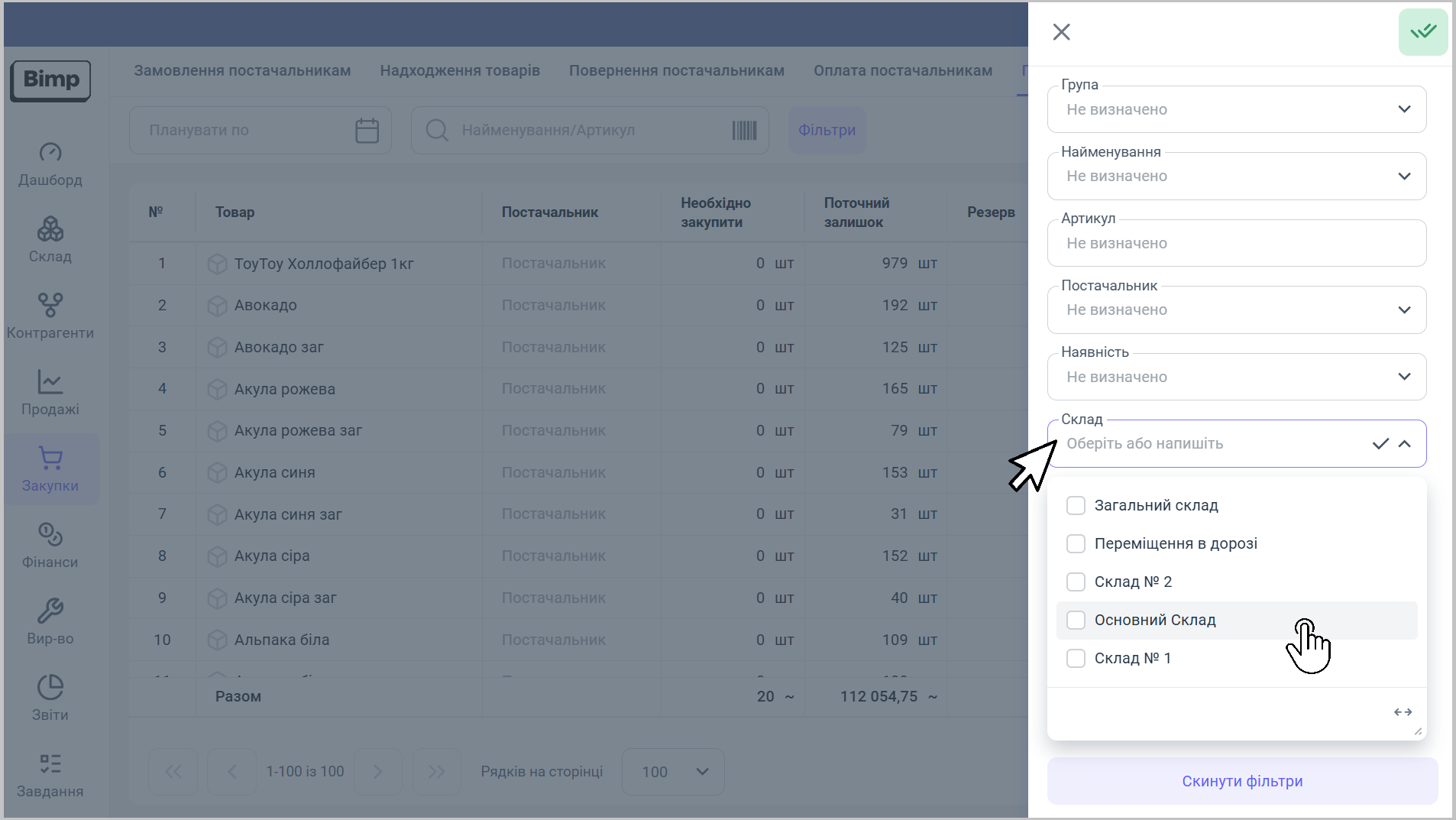Tick the Основний Склад checkbox
Image resolution: width=1456 pixels, height=820 pixels.
(x=1076, y=621)
